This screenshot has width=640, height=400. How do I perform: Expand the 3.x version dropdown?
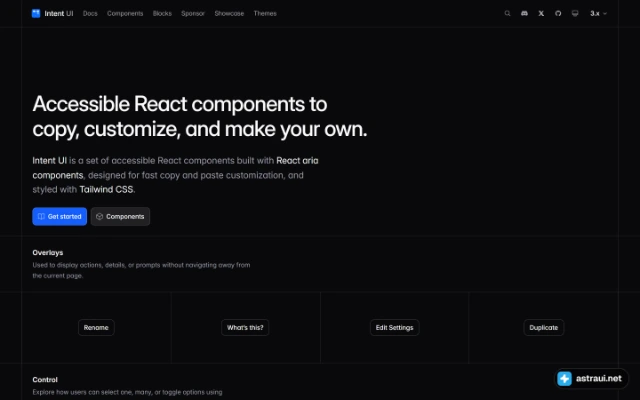598,13
